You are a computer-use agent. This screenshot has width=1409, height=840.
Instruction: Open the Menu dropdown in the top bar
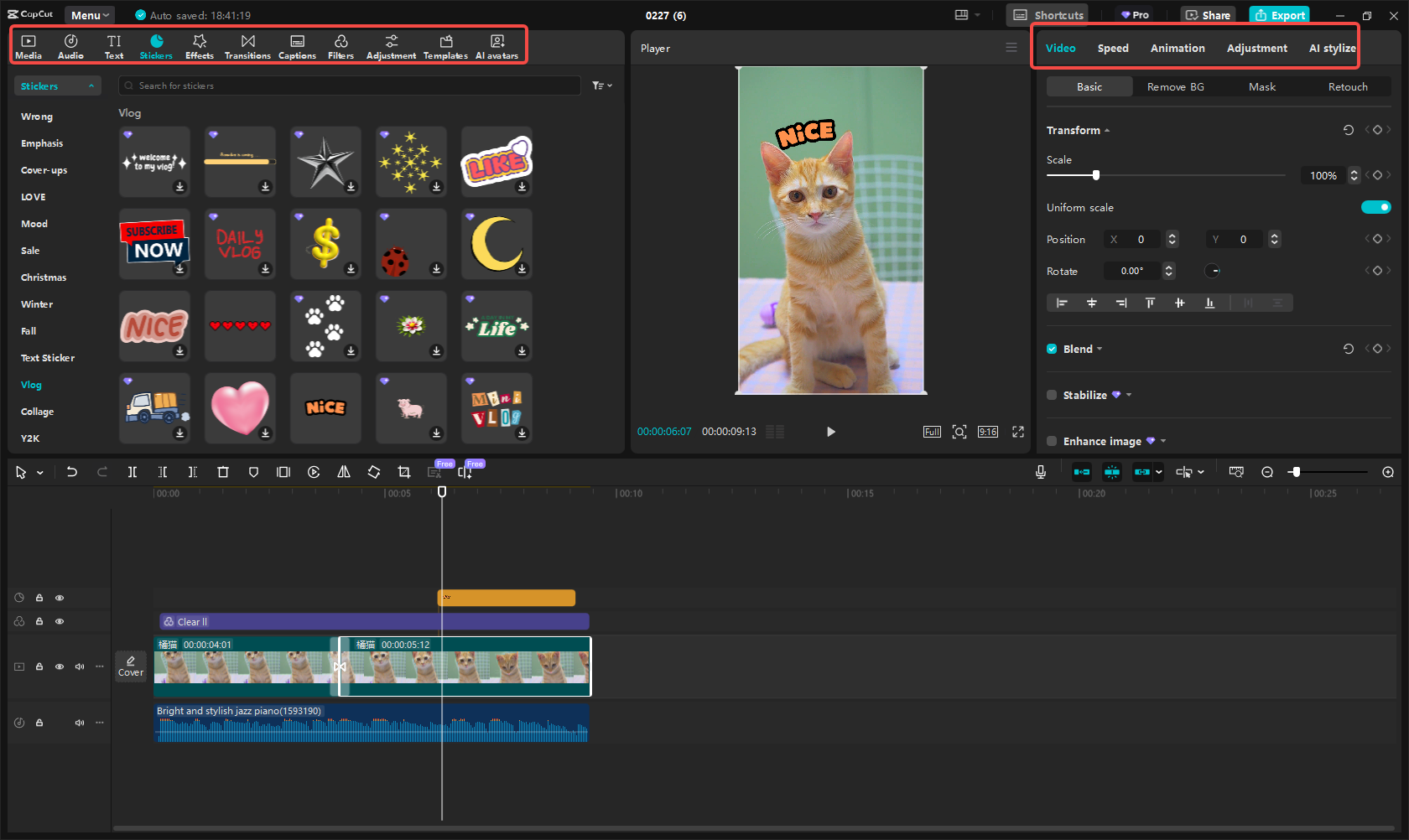pos(89,14)
